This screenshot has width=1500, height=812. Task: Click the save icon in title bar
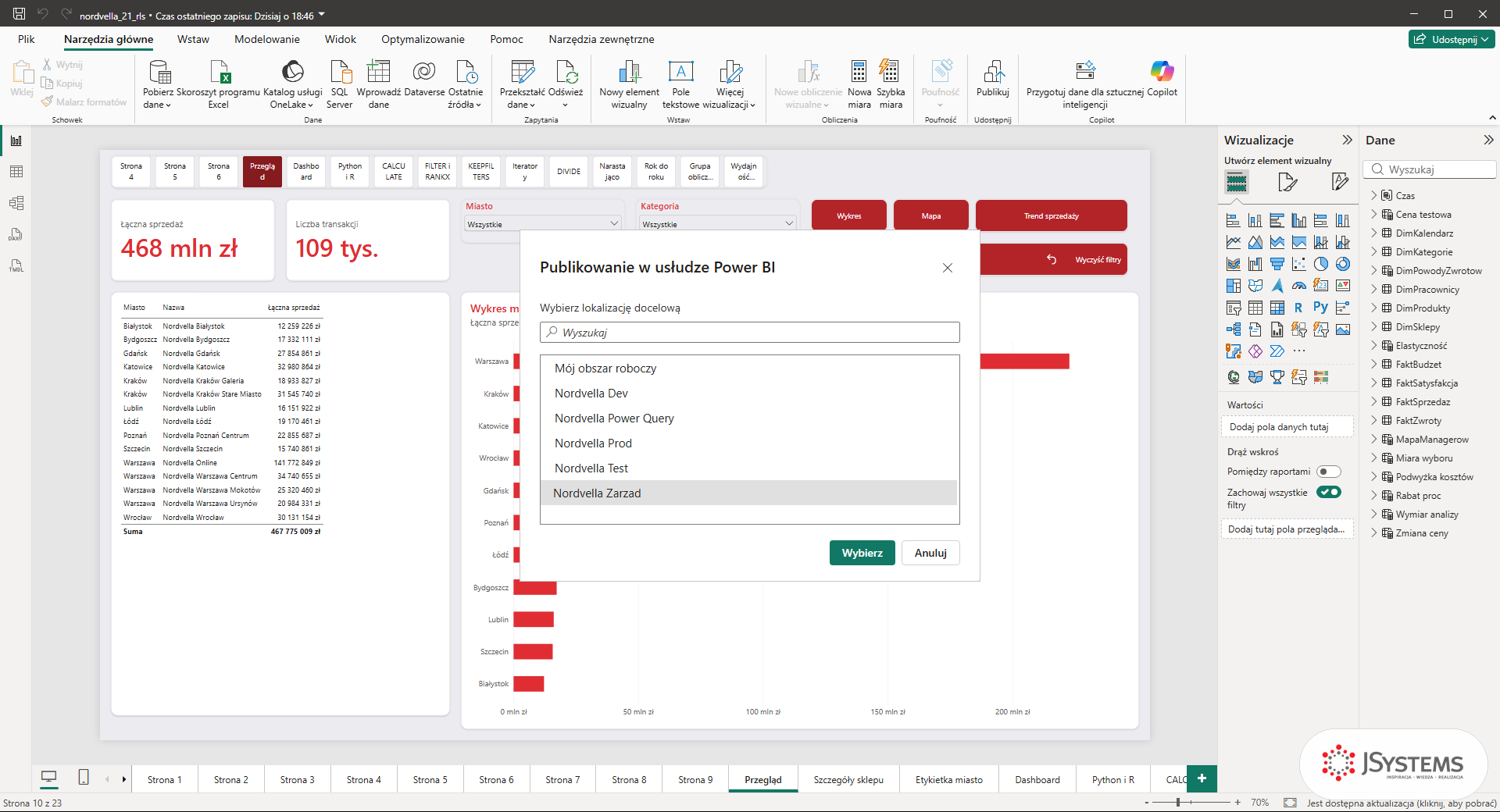(20, 13)
